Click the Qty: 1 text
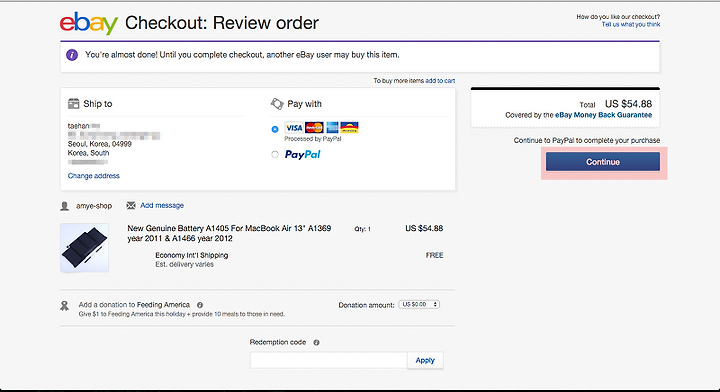 point(362,229)
